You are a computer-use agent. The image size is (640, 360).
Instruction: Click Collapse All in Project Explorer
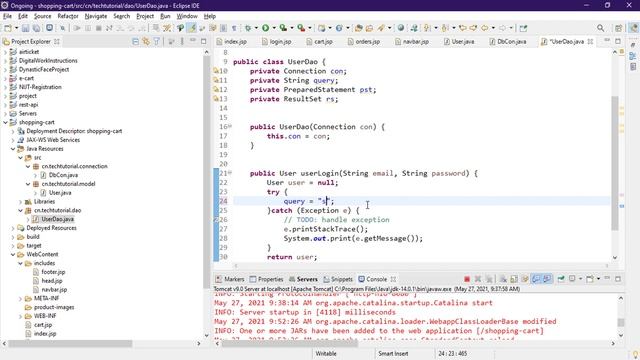click(135, 41)
